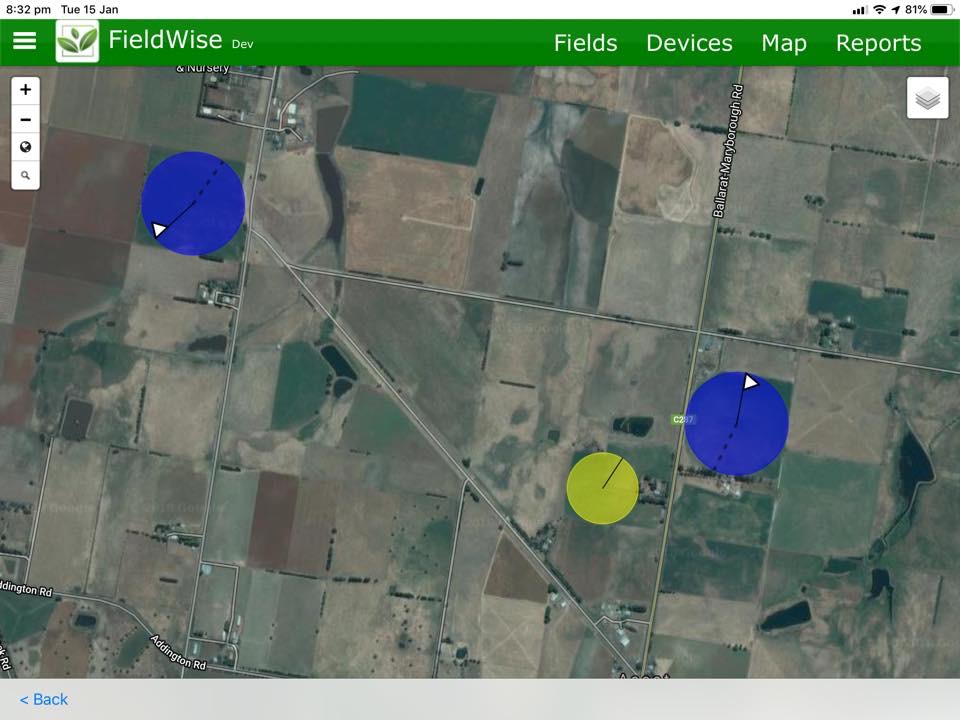
Task: Switch to the Map view
Action: tap(783, 43)
